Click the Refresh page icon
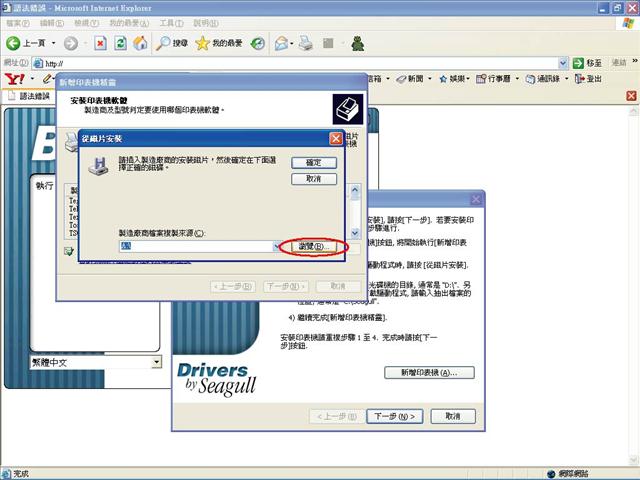Viewport: 640px width, 480px height. (120, 43)
